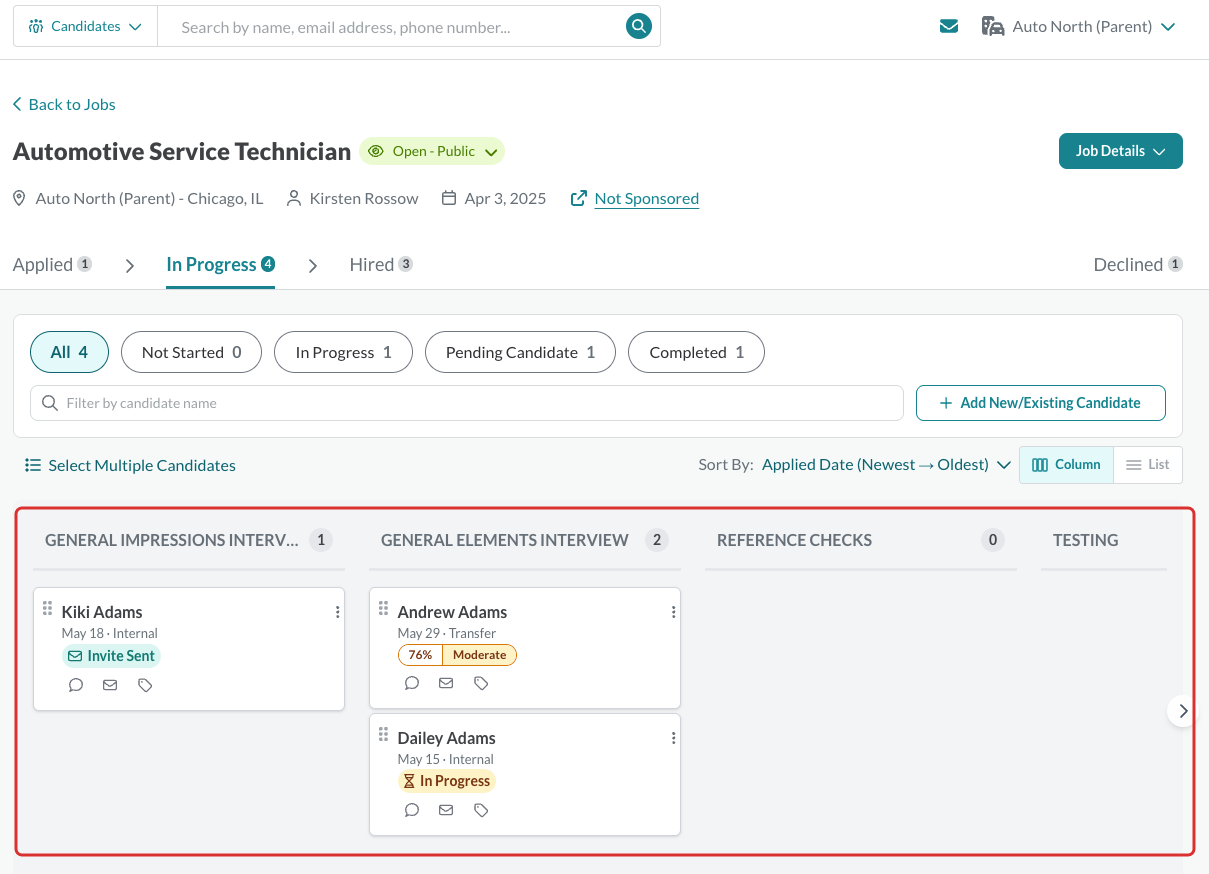Click email icon on Dailey Adams card

pyautogui.click(x=446, y=810)
